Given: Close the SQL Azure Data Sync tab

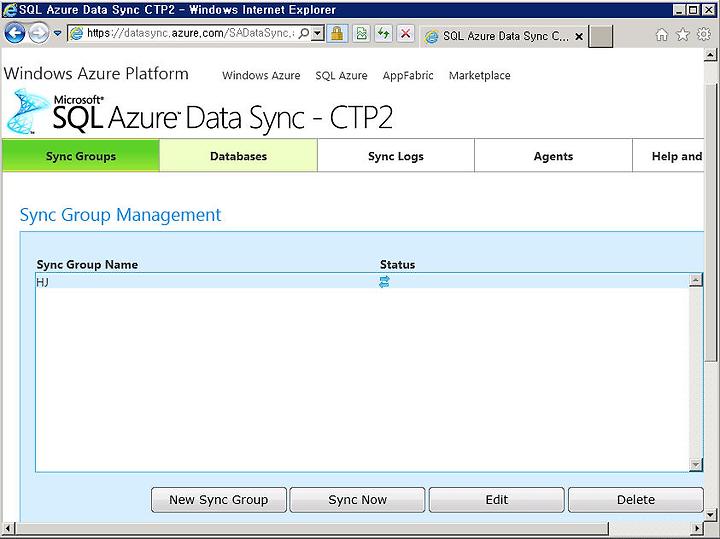Looking at the screenshot, I should coord(579,36).
